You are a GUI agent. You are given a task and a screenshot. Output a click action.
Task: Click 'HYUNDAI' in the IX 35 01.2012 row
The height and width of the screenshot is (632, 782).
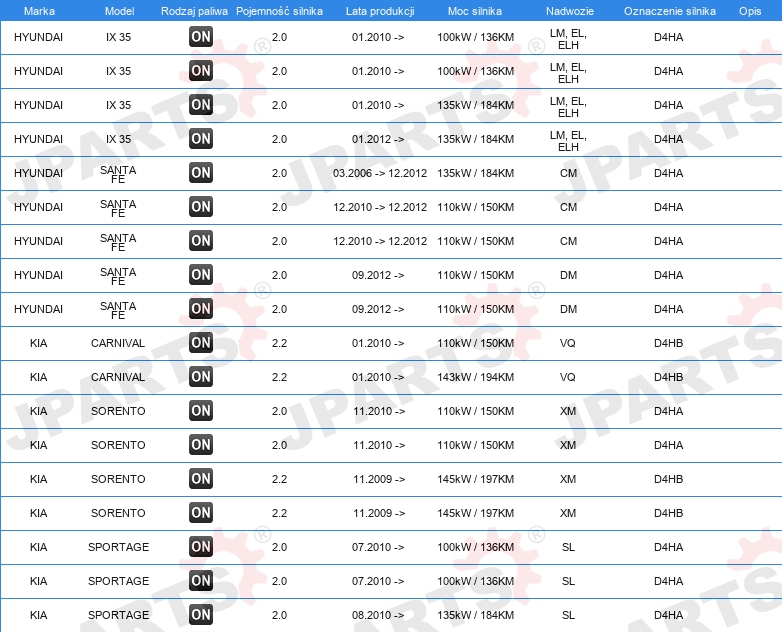click(38, 139)
